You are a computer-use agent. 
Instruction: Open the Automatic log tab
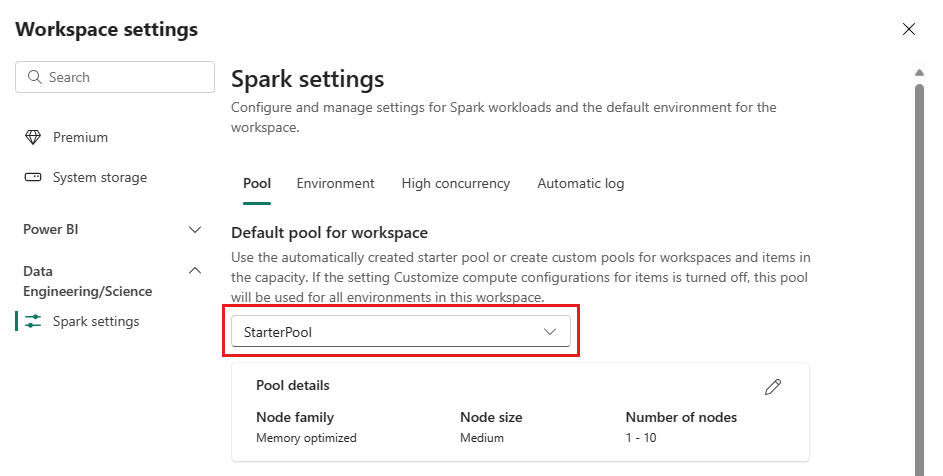click(x=581, y=184)
